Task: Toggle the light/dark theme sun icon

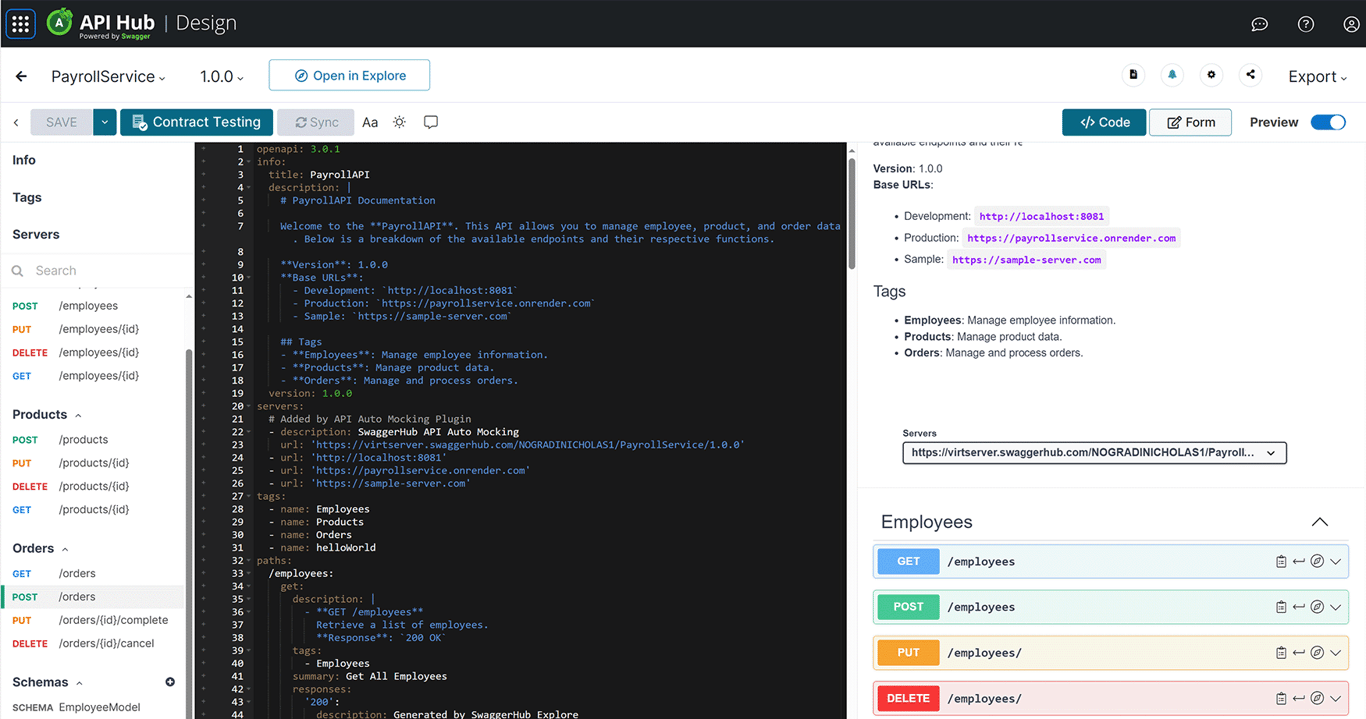Action: pos(399,122)
